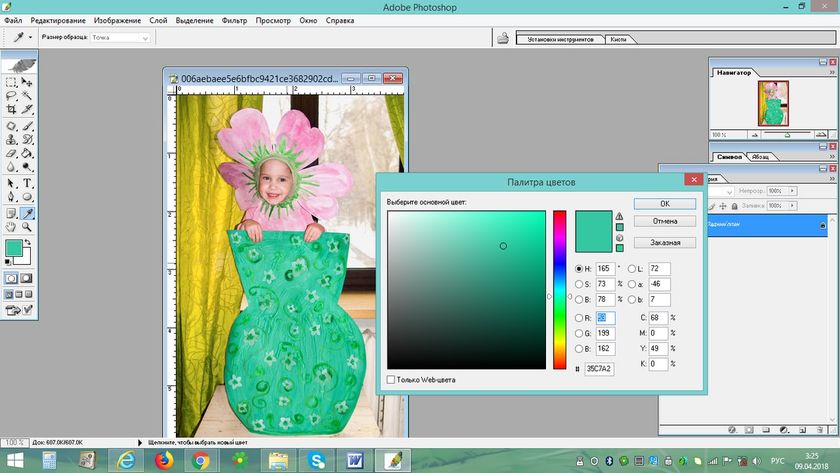Switch to the Абзац tab
Viewport: 840px width, 473px height.
coord(760,157)
